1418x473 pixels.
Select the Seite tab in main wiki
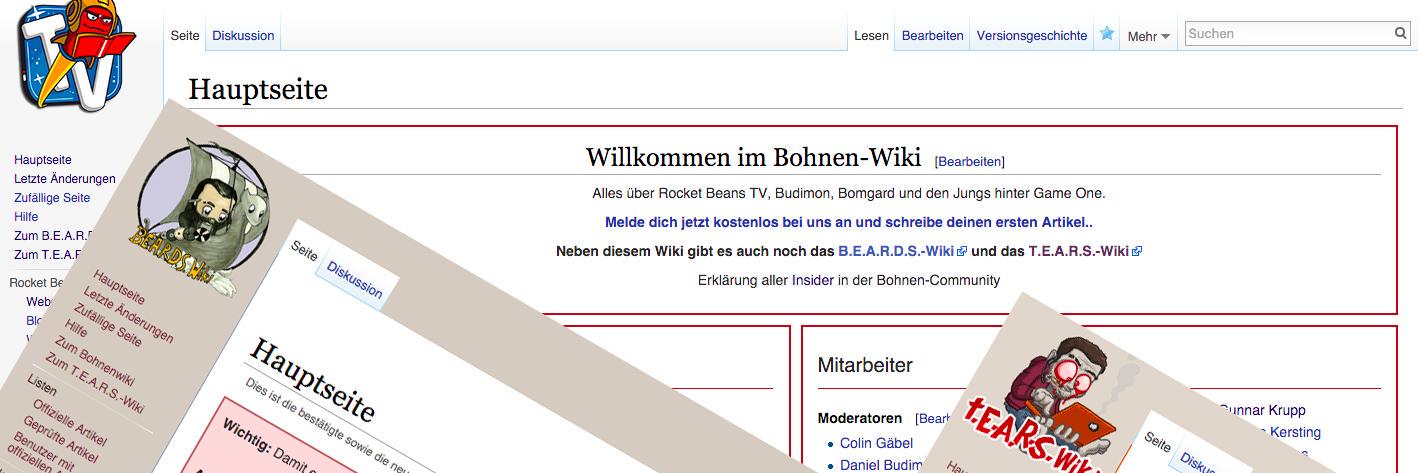pyautogui.click(x=185, y=35)
